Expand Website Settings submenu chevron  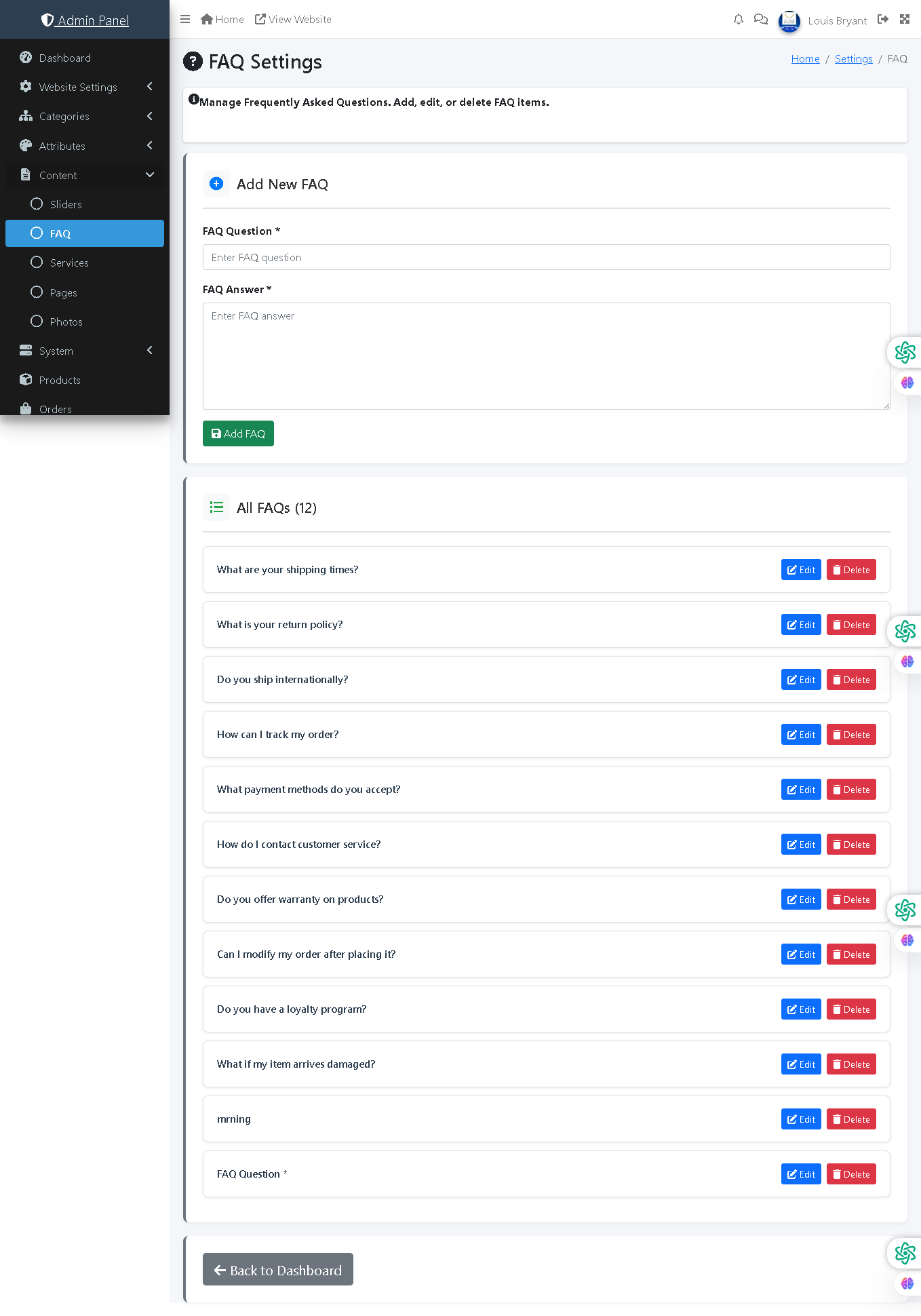[x=149, y=86]
